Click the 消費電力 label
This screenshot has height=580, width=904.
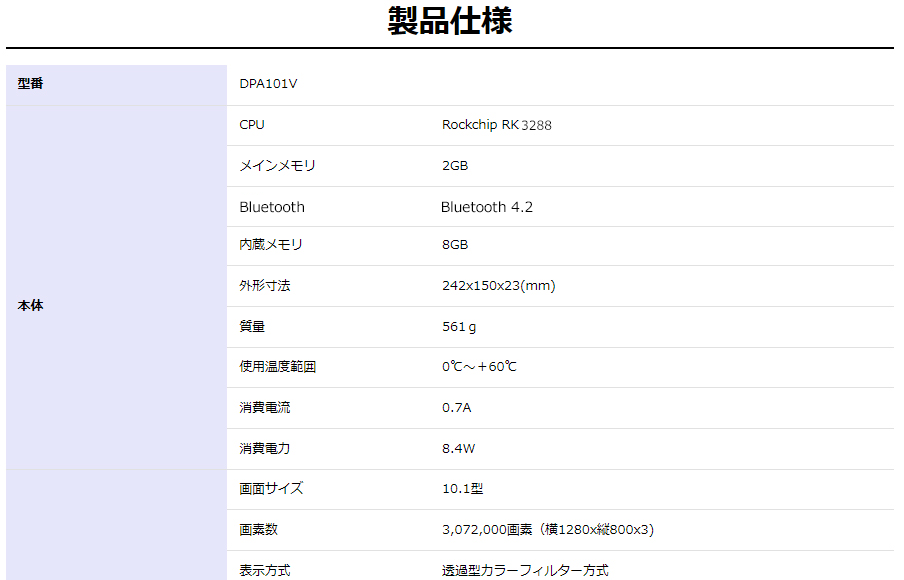tap(265, 449)
